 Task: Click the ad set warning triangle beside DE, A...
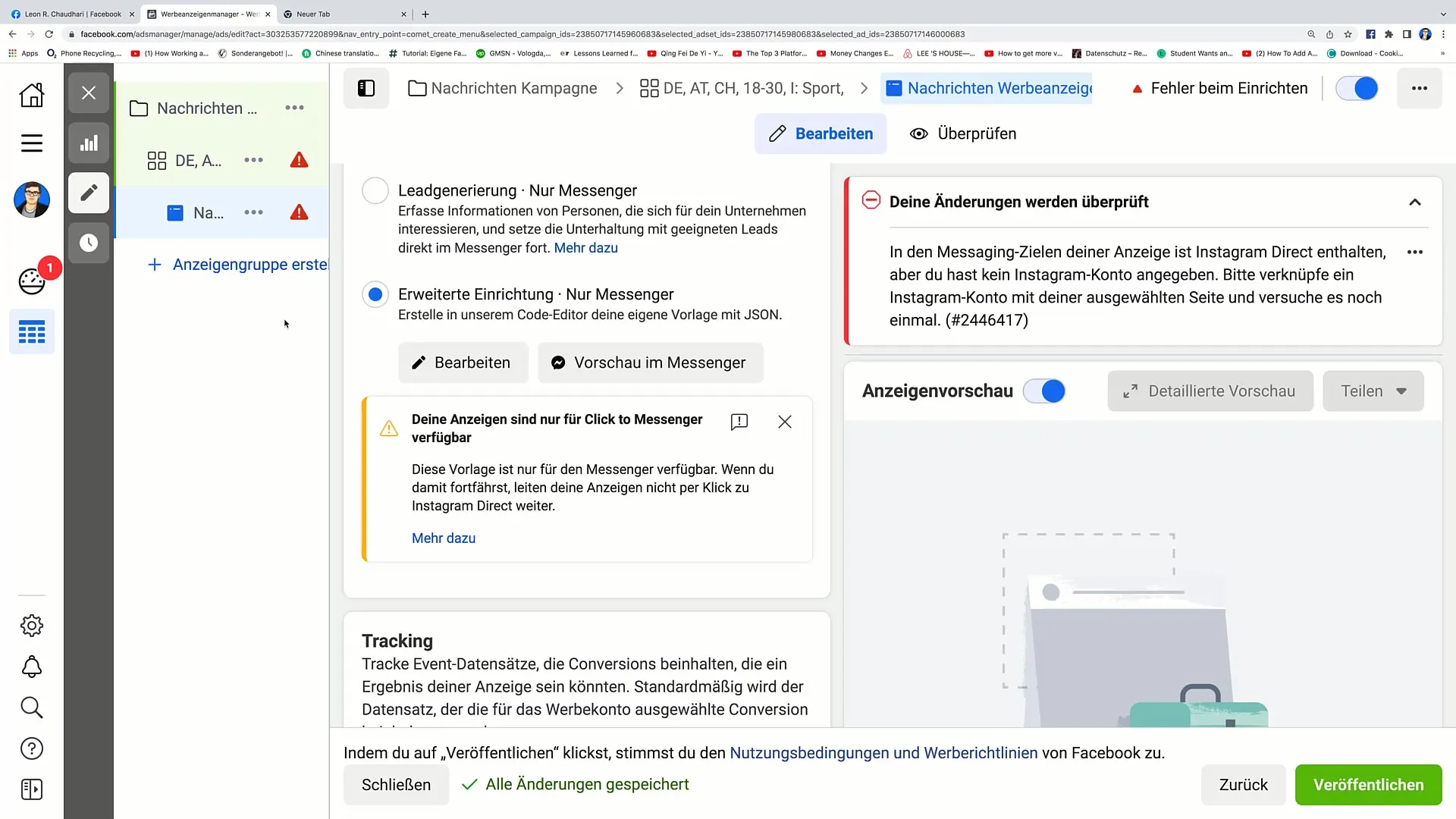300,160
